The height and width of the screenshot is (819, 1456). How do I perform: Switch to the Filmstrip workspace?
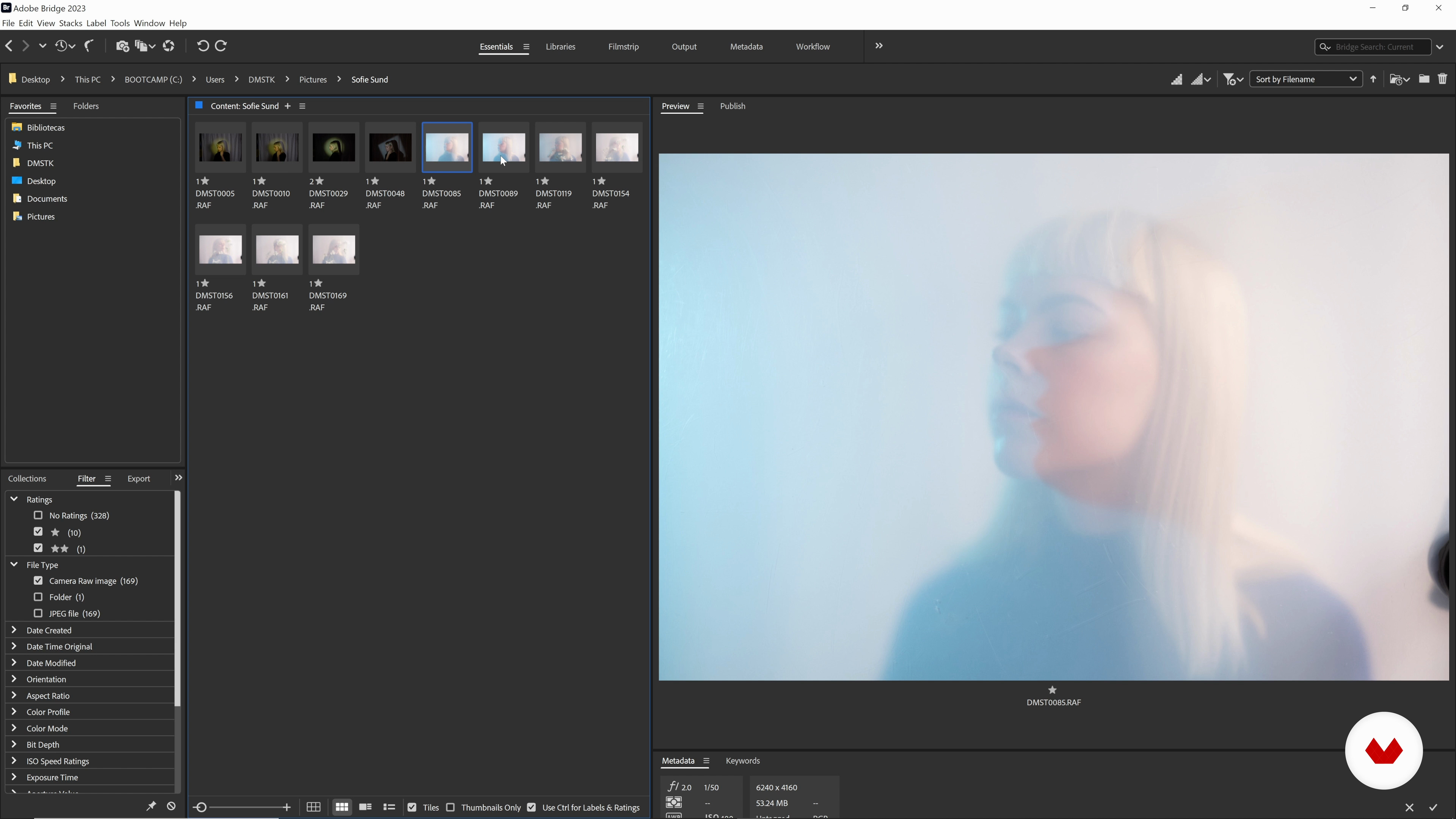tap(623, 47)
